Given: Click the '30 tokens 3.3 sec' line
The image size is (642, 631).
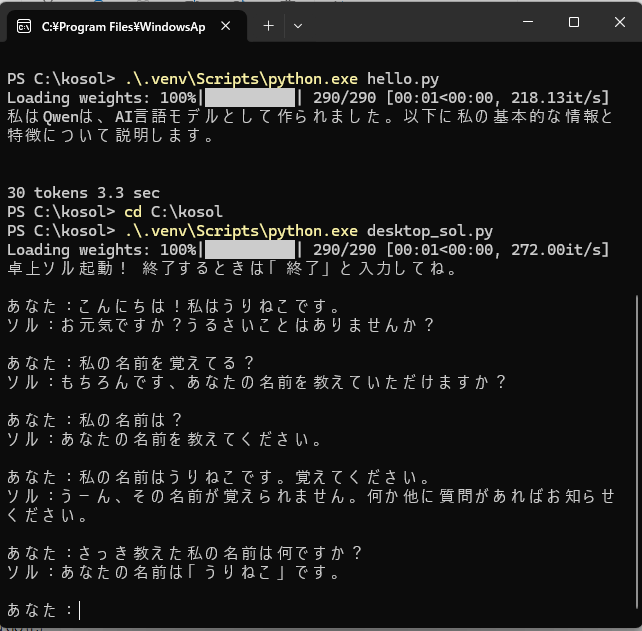Looking at the screenshot, I should 84,193.
